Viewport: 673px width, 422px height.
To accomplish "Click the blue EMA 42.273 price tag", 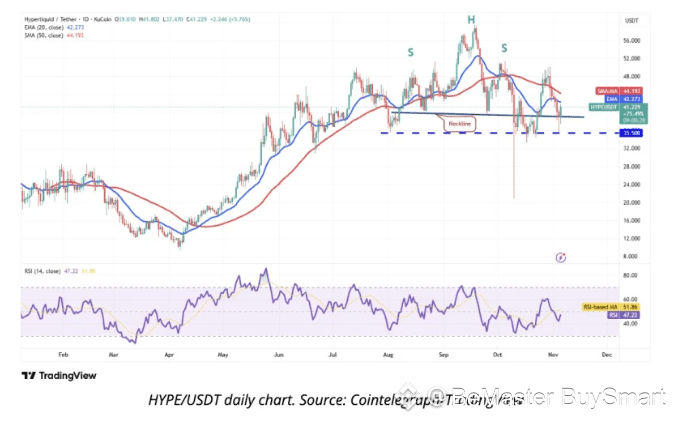I will tap(624, 99).
